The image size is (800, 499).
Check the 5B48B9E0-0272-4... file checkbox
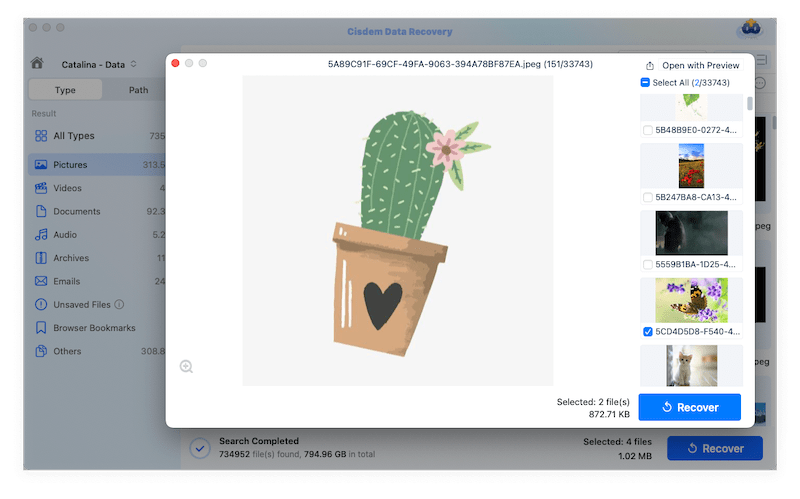647,130
